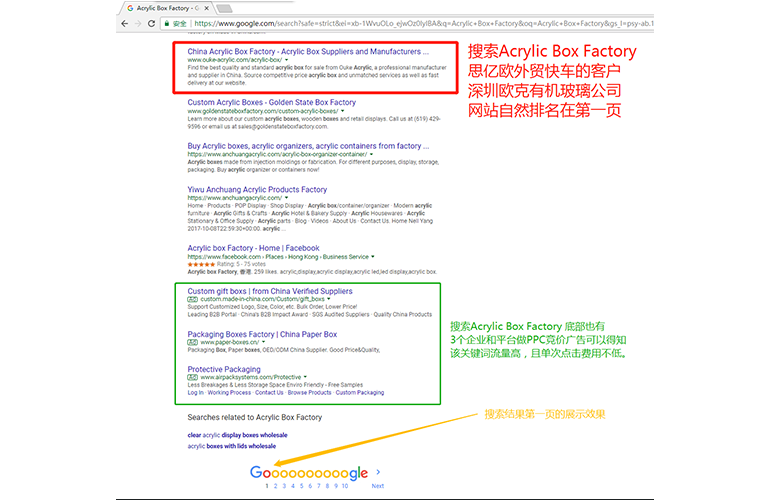
Task: Open China Acrylic Box Factory result
Action: coord(308,52)
